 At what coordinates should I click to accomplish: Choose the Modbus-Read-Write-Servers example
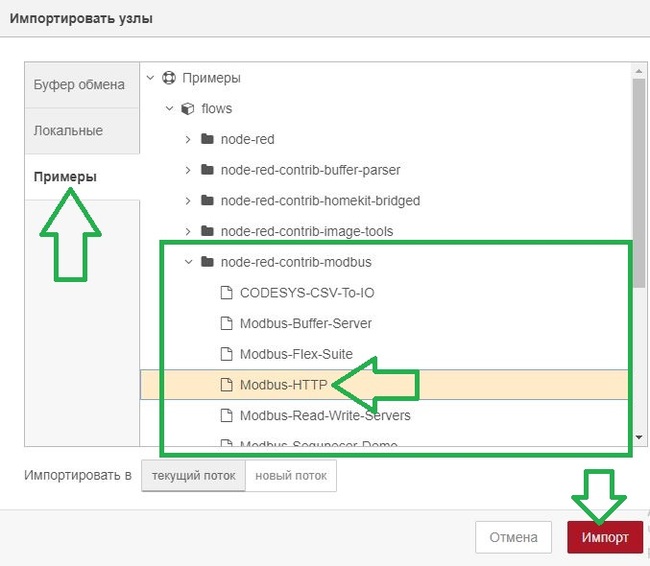coord(325,415)
